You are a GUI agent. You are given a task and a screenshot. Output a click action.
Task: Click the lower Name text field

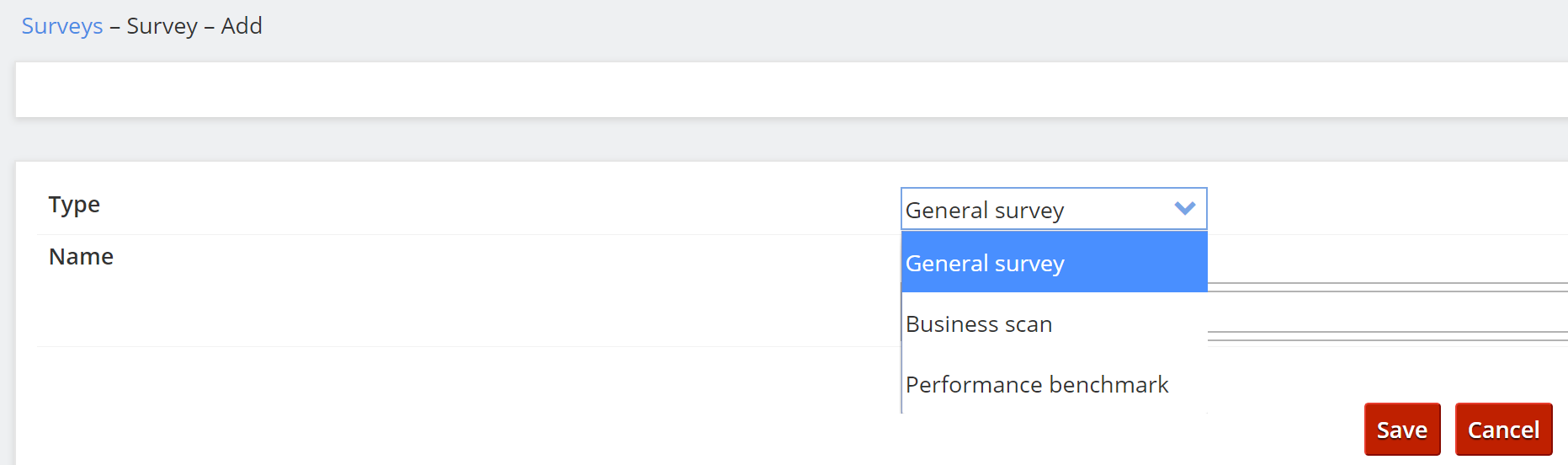(1387, 336)
